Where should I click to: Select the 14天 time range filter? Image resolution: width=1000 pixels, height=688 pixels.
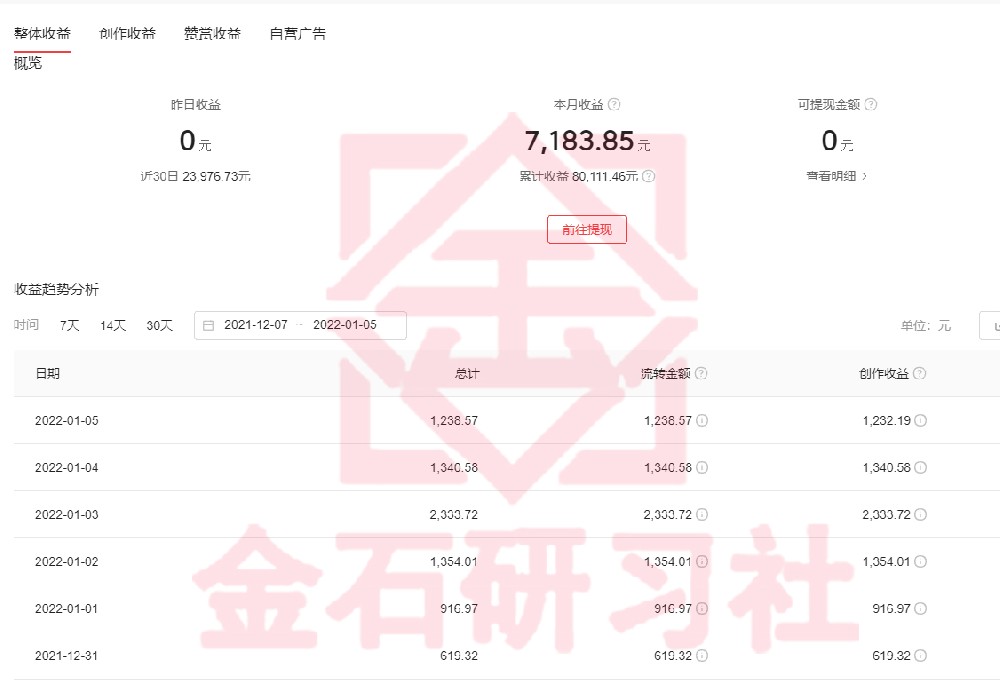coord(113,325)
